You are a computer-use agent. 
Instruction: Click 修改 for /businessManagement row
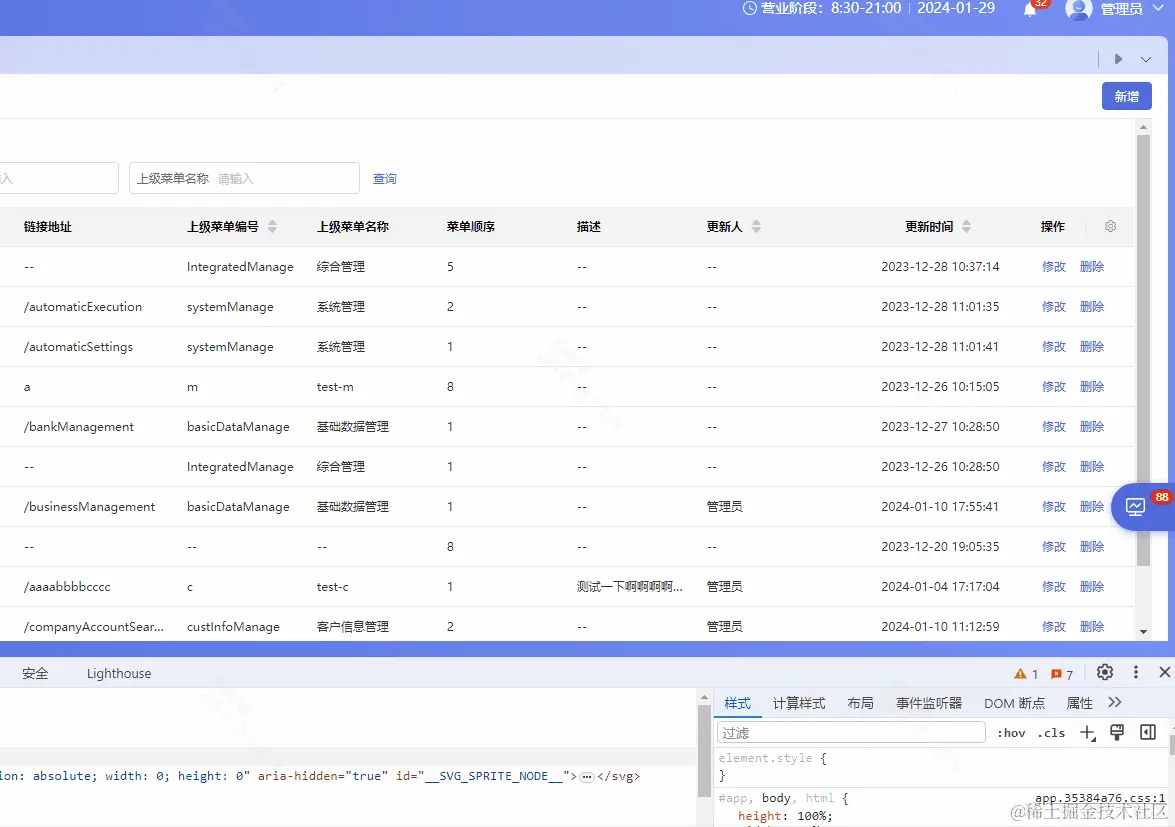pyautogui.click(x=1054, y=506)
